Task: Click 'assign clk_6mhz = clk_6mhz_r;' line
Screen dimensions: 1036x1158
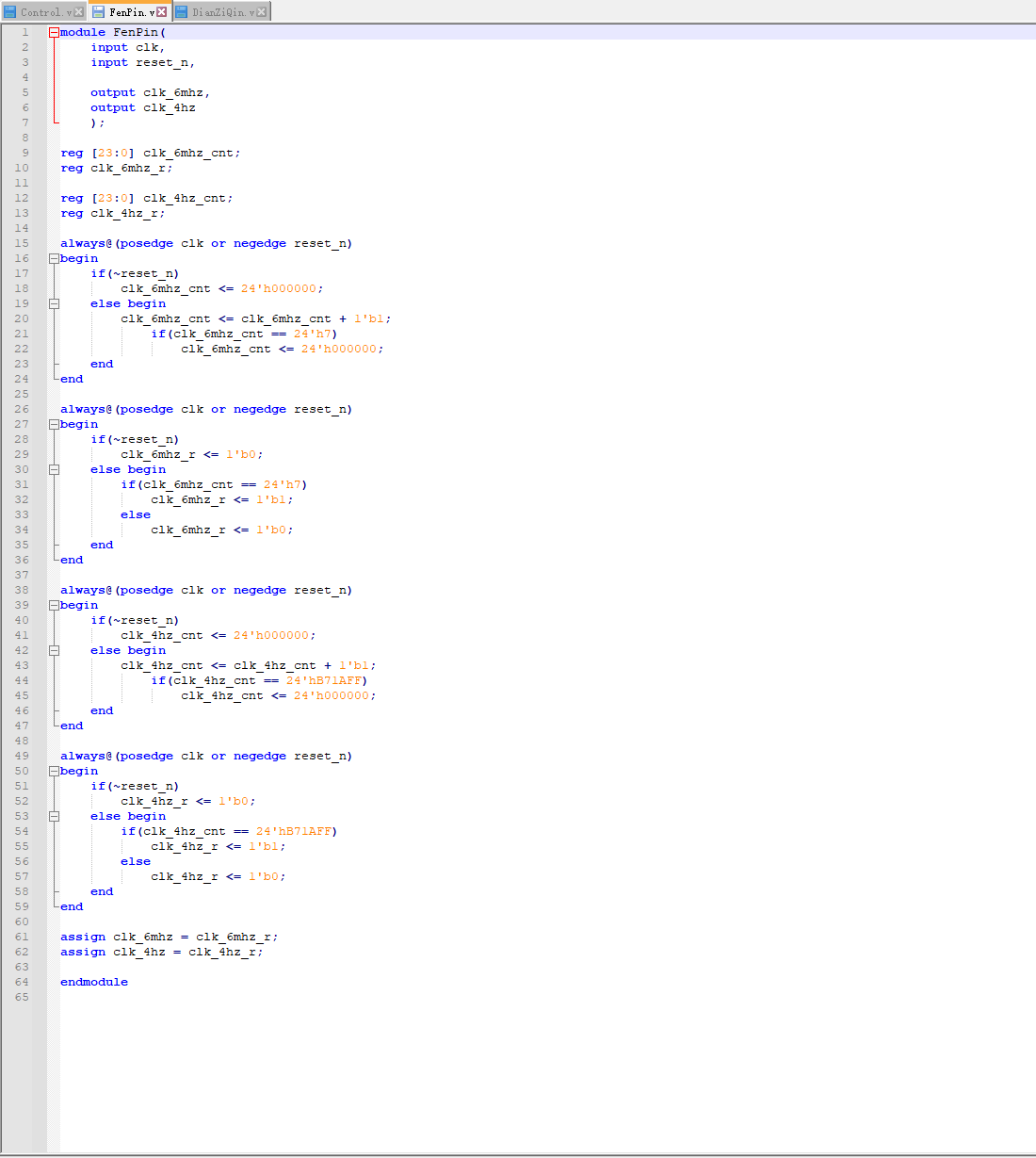Action: click(x=170, y=937)
